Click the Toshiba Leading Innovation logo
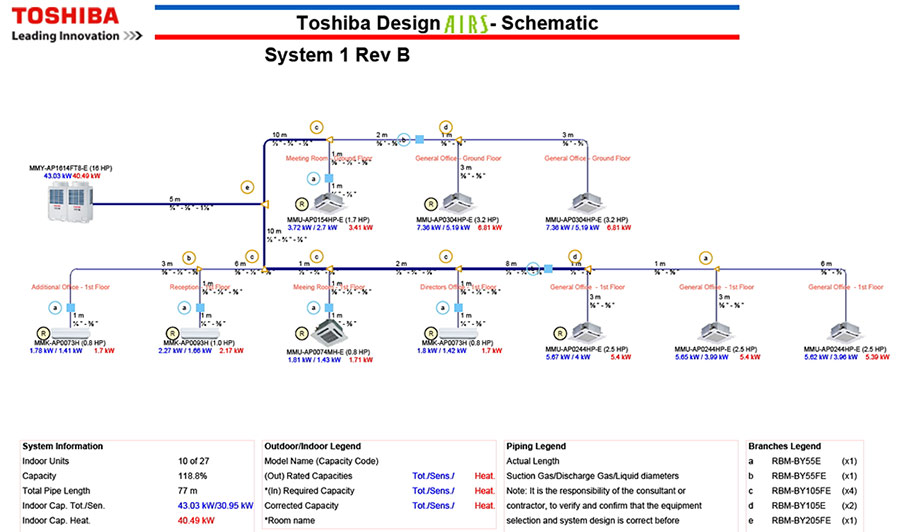The image size is (900, 532). (x=75, y=24)
